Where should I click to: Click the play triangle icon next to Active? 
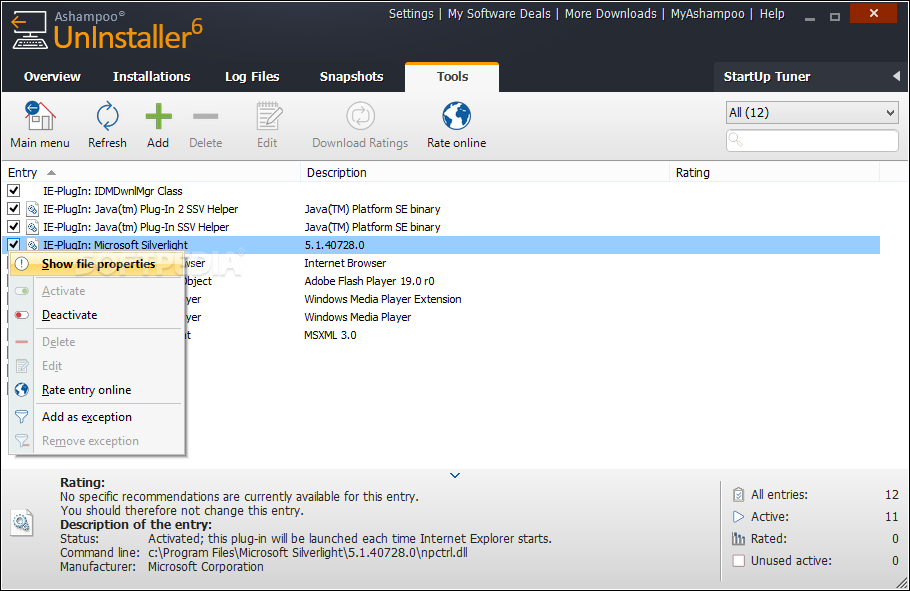(x=738, y=517)
